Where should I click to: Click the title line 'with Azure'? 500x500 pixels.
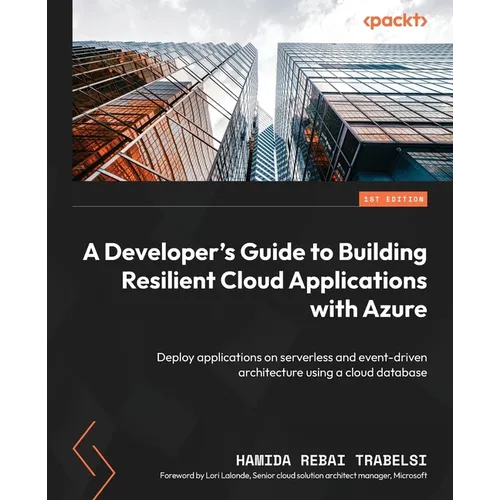click(x=369, y=309)
